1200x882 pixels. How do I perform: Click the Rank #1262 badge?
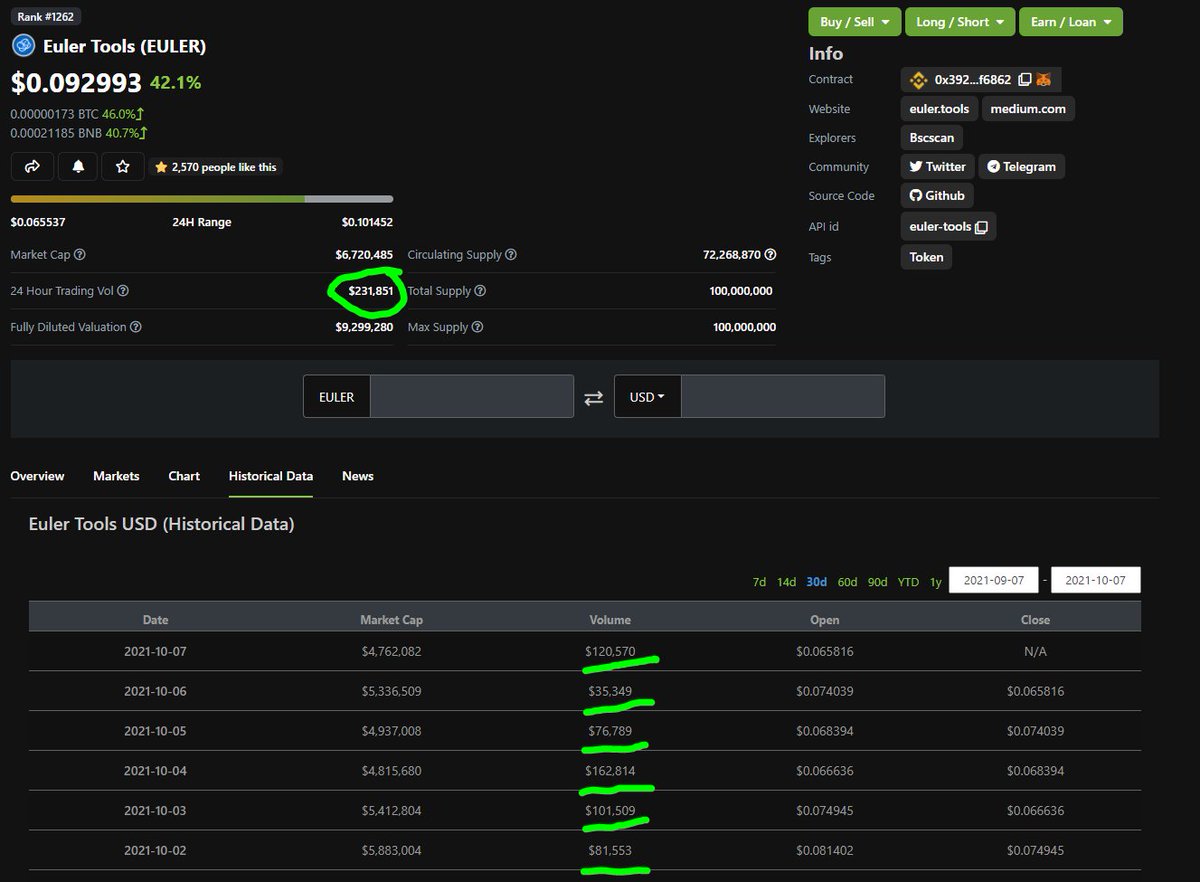point(46,17)
